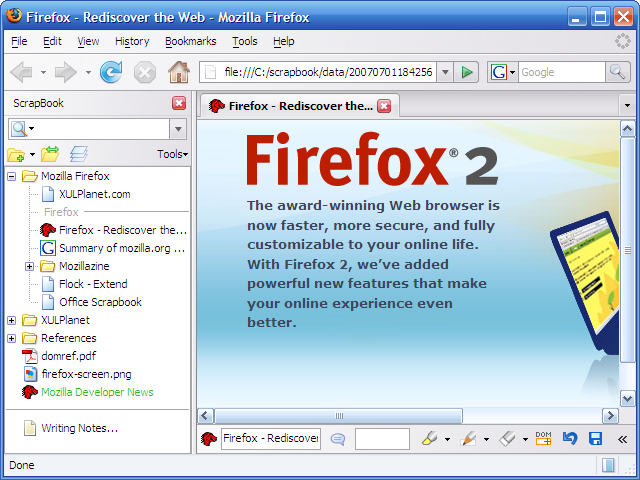
Task: Click the yellow highlighter tool
Action: click(429, 439)
